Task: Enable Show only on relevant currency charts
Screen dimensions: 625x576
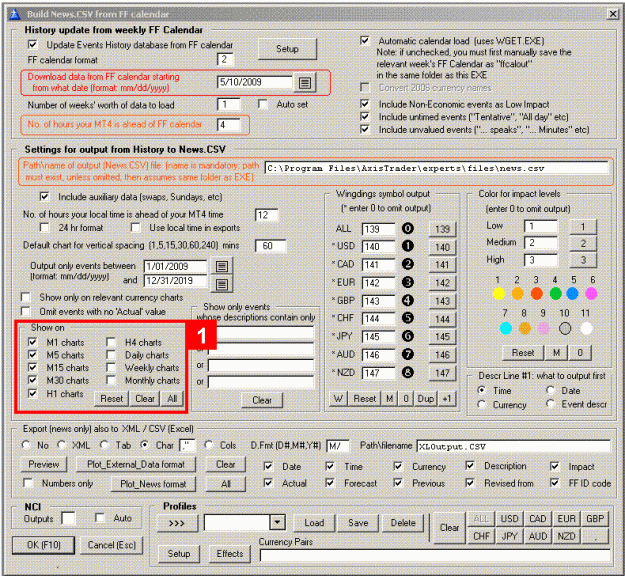Action: (x=26, y=297)
